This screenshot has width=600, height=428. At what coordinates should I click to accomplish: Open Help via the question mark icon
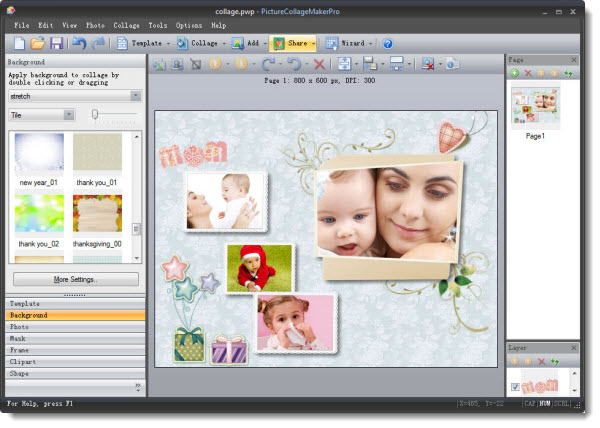388,44
